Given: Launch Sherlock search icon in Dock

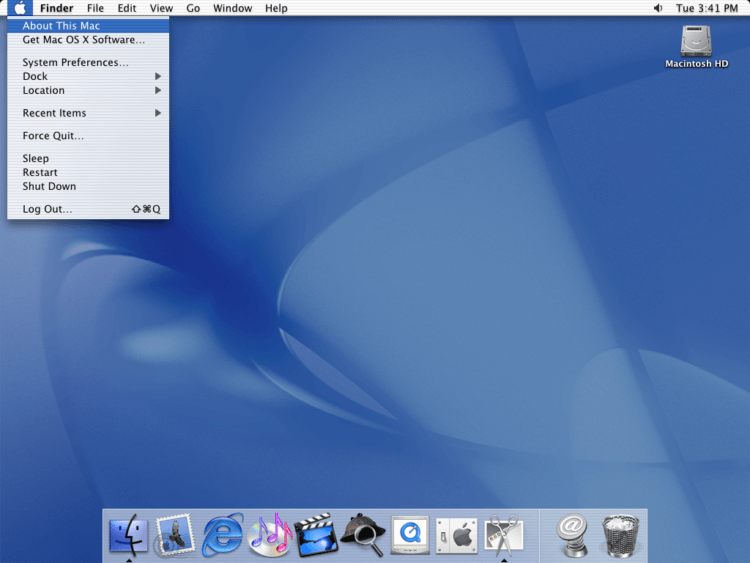Looking at the screenshot, I should [x=364, y=535].
